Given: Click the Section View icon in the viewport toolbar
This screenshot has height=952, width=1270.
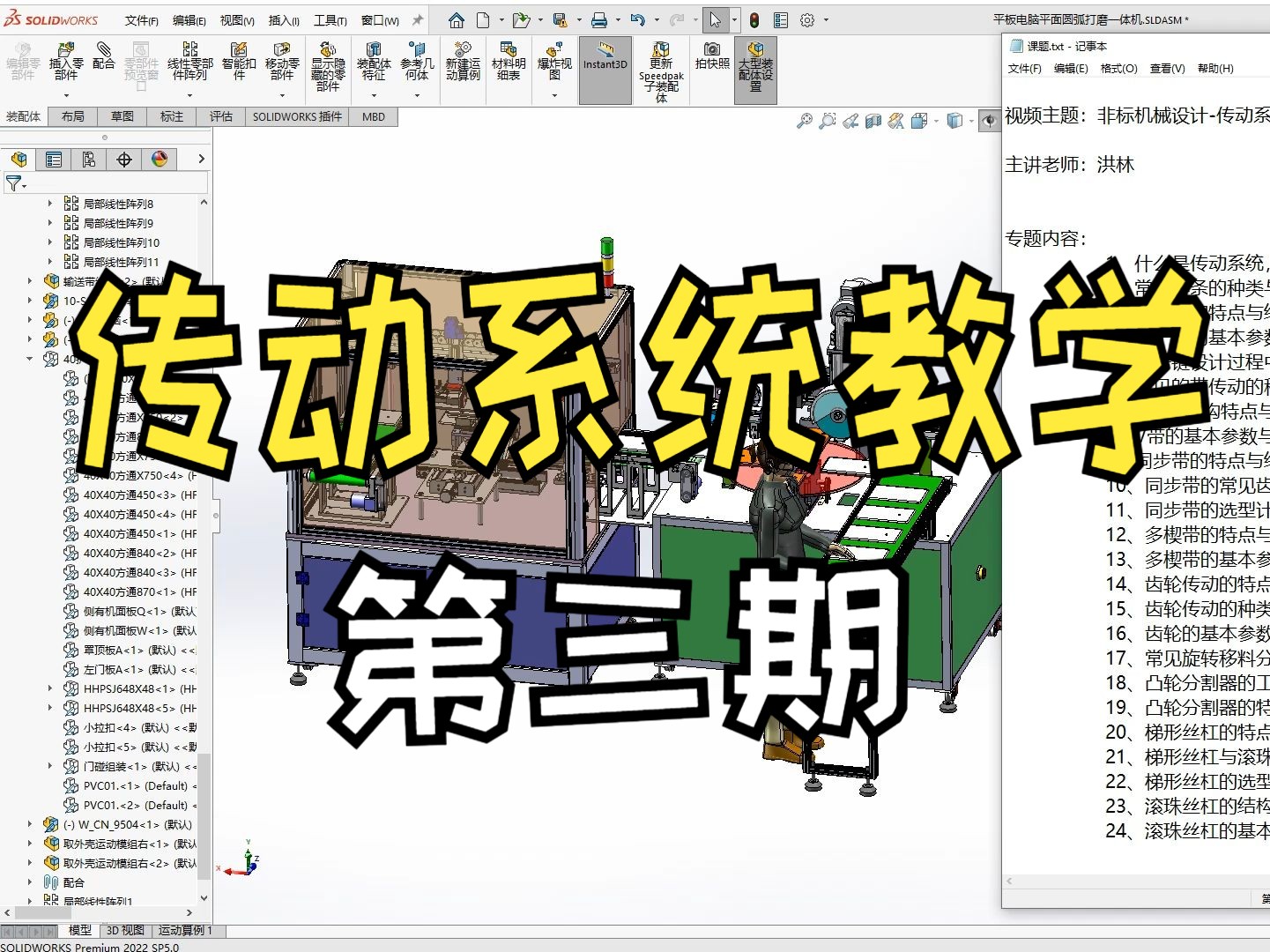Looking at the screenshot, I should coord(873,121).
